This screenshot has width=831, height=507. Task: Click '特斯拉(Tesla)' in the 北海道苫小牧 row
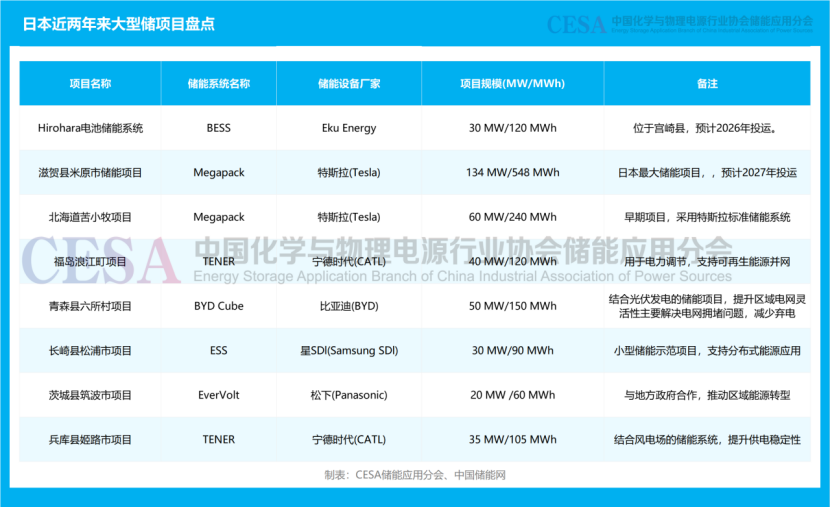(349, 217)
